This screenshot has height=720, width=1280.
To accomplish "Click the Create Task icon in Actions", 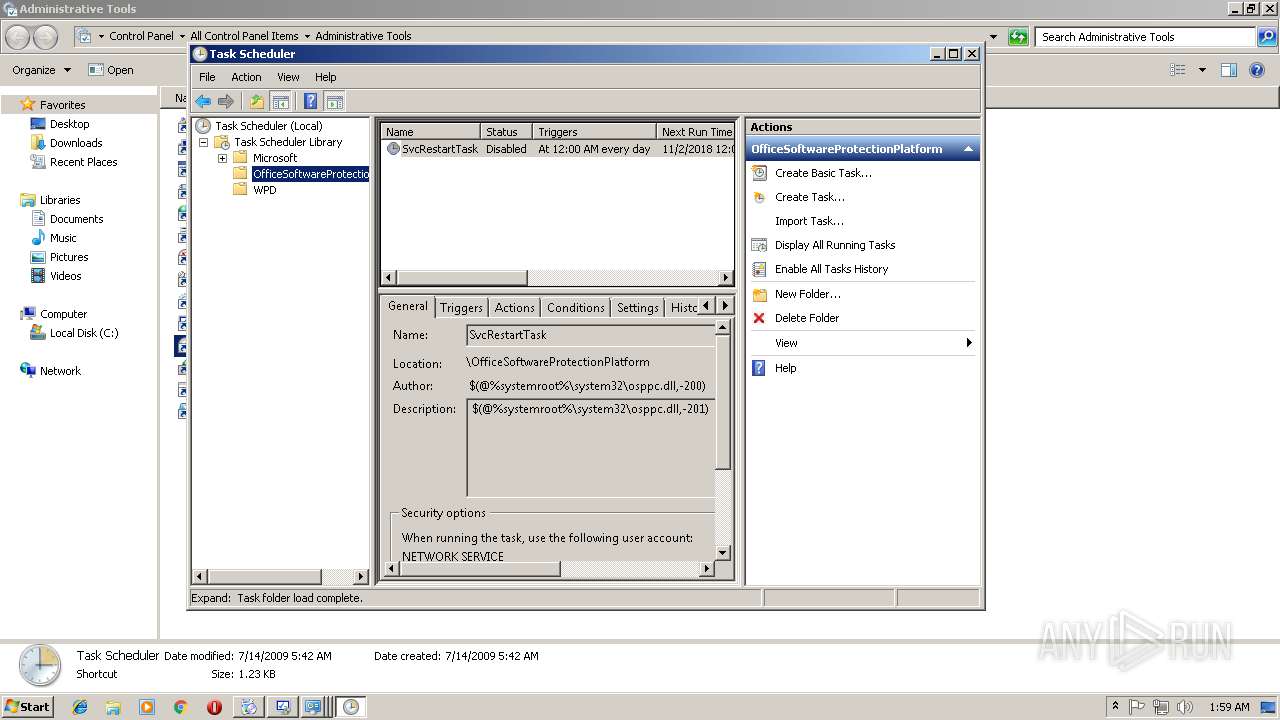I will 759,197.
